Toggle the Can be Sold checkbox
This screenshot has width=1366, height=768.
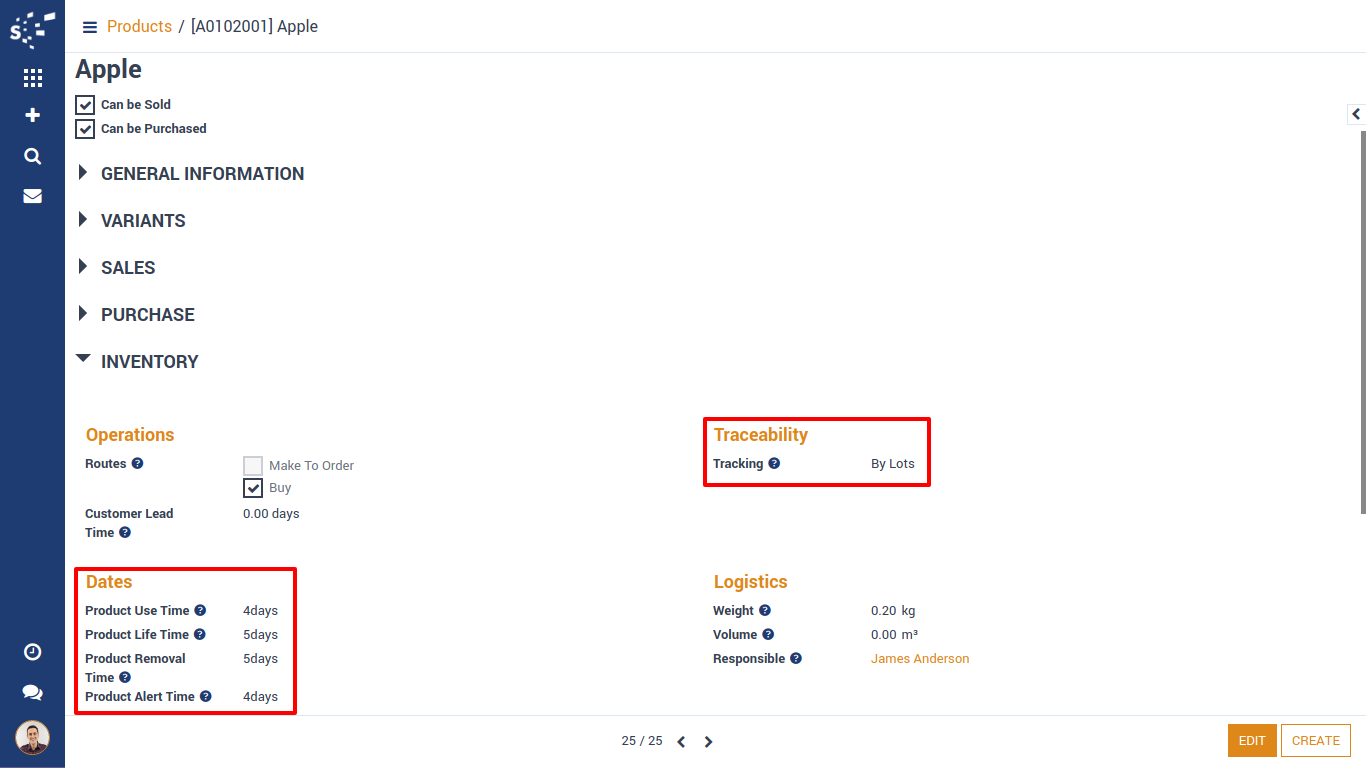86,104
